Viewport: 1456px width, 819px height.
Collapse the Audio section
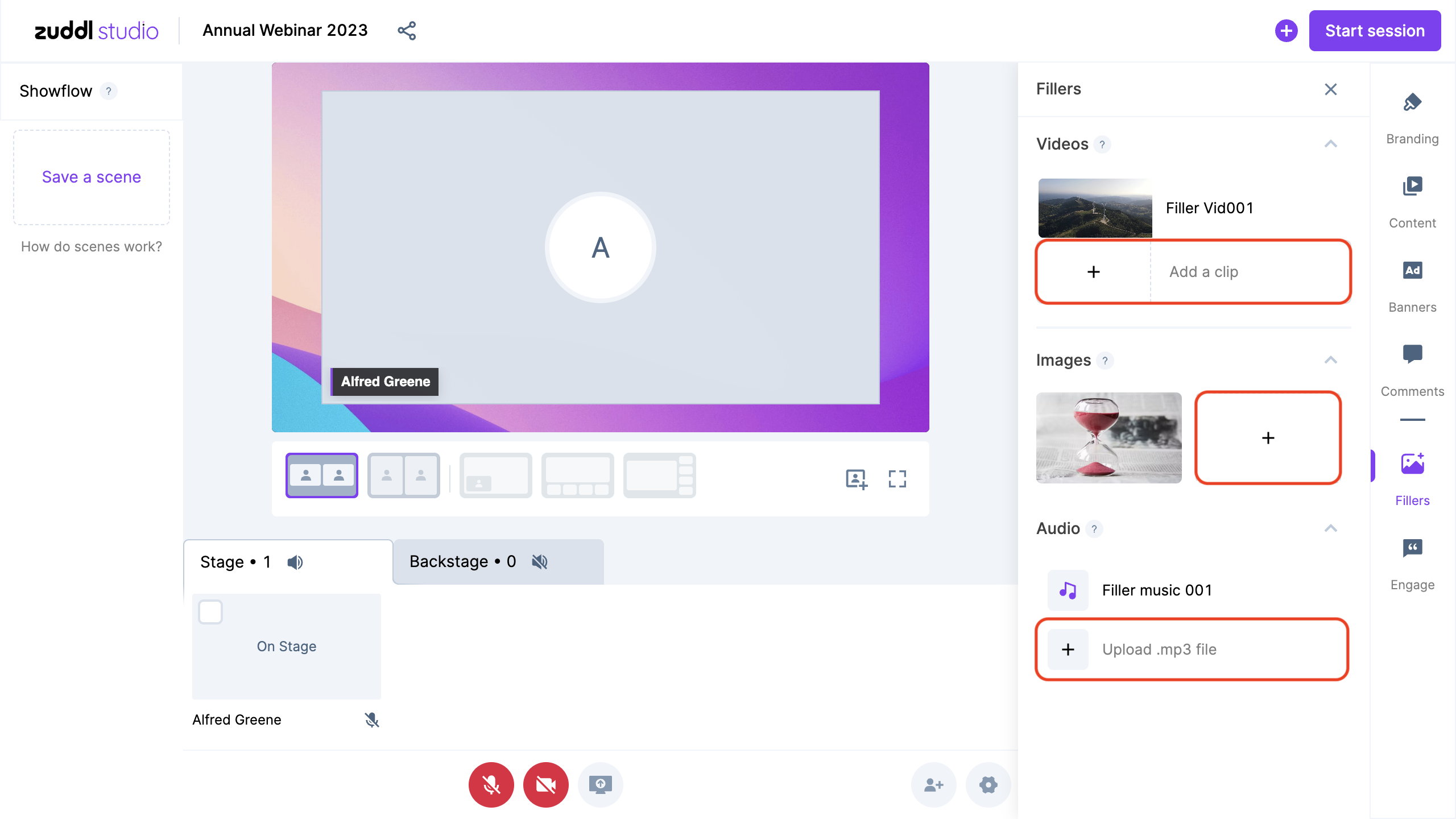1331,528
